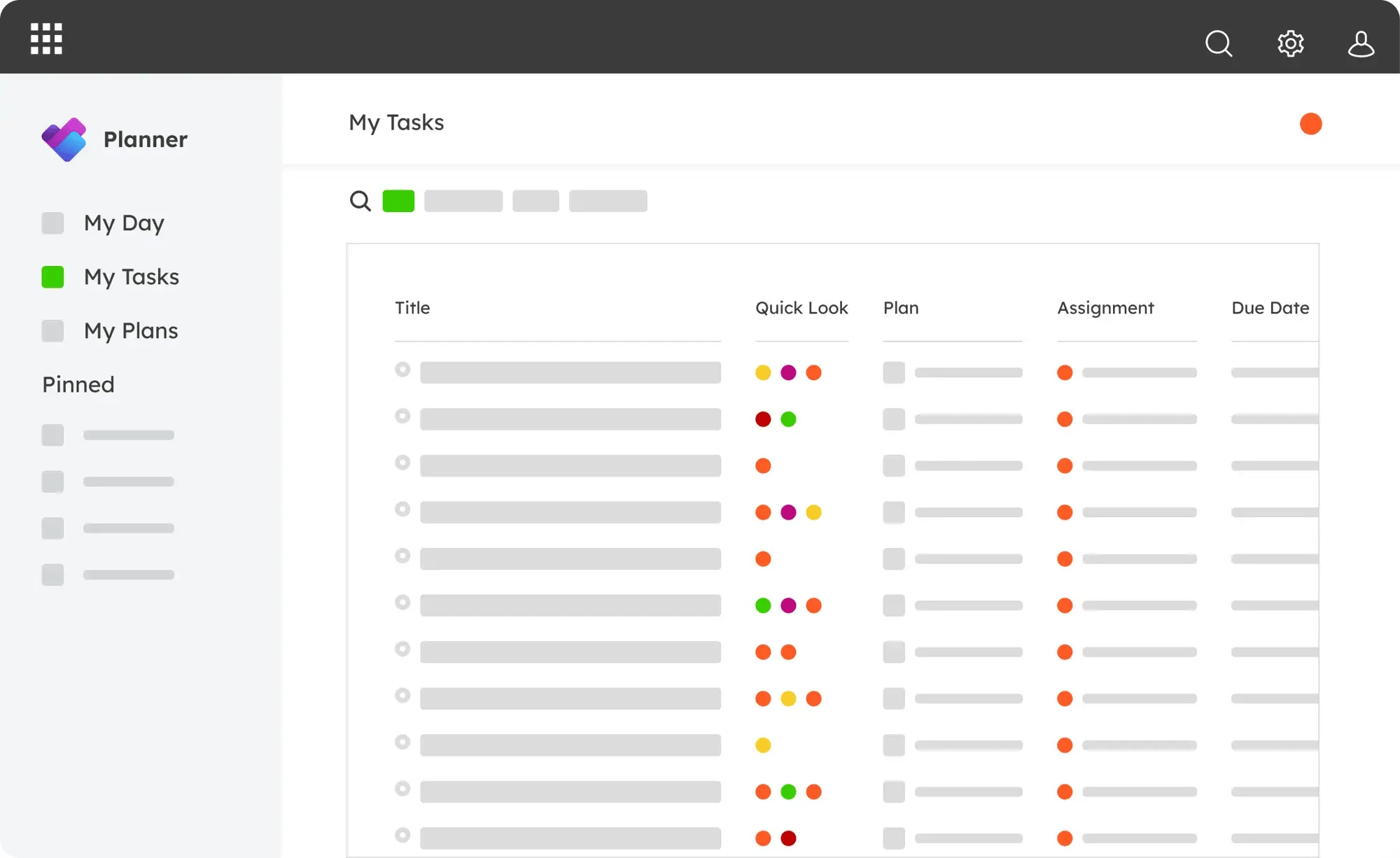The image size is (1400, 858).
Task: Click the single yellow dot in ninth row
Action: click(763, 745)
